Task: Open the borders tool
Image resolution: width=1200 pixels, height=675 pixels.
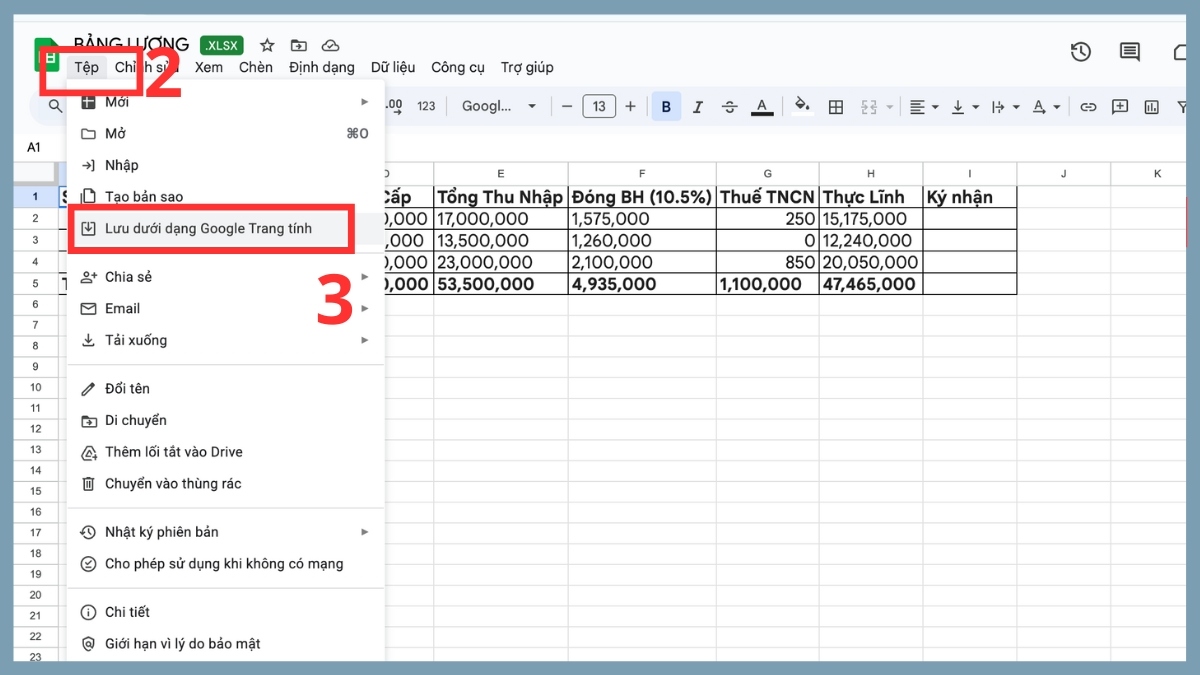Action: 835,106
